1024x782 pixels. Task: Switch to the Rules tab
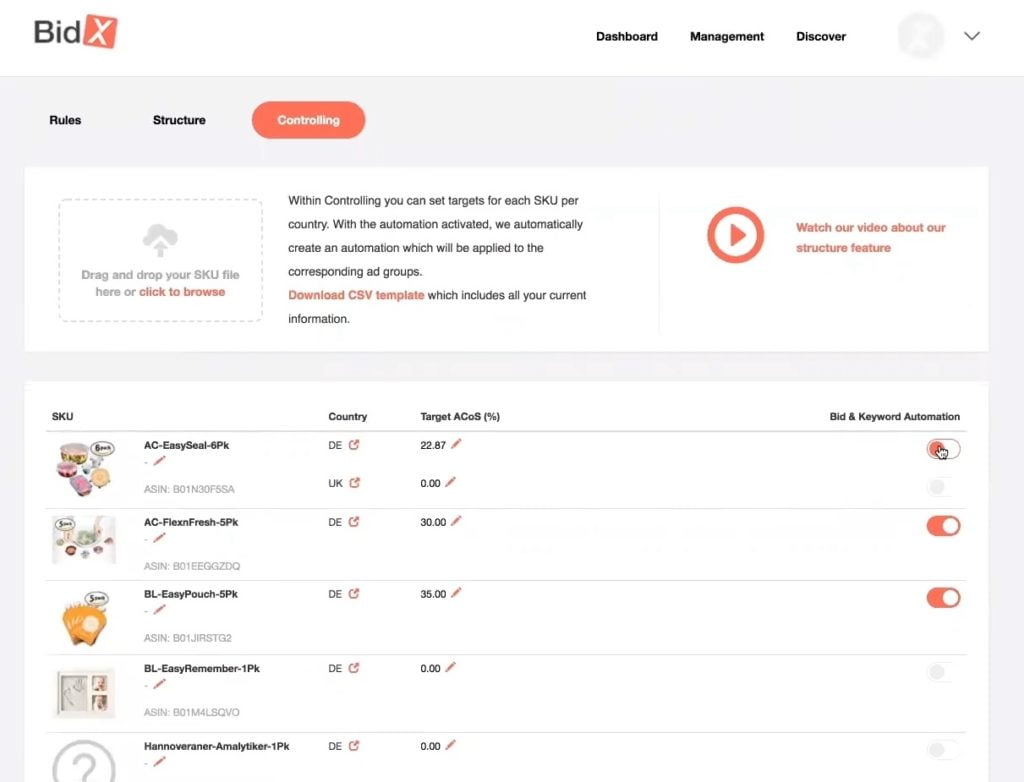pyautogui.click(x=65, y=120)
